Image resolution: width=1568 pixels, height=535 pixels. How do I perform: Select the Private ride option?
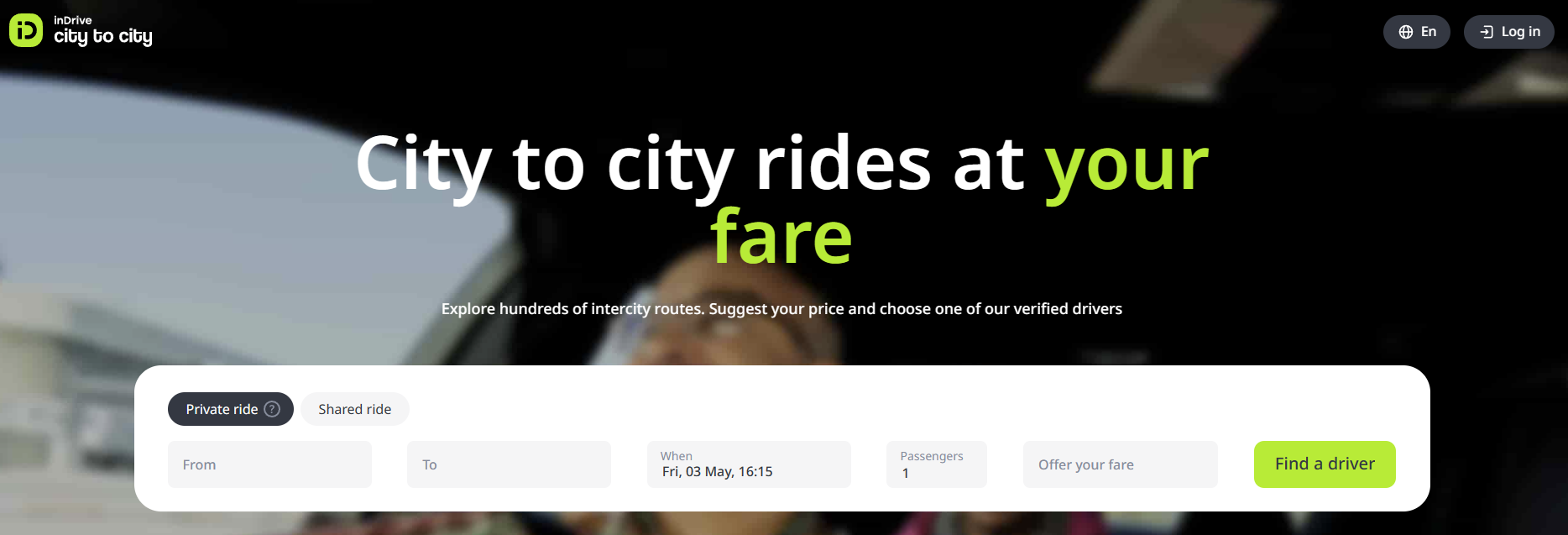click(x=231, y=409)
